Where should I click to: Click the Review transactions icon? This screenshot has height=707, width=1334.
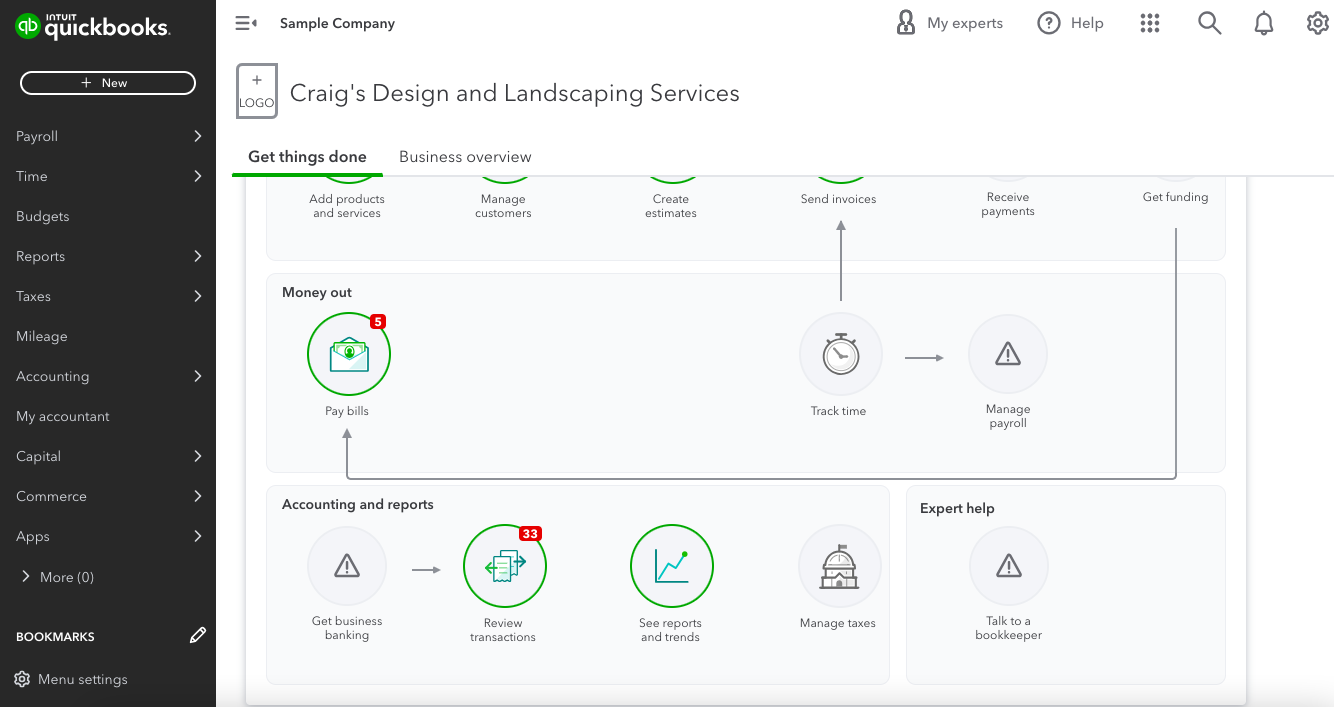point(505,566)
